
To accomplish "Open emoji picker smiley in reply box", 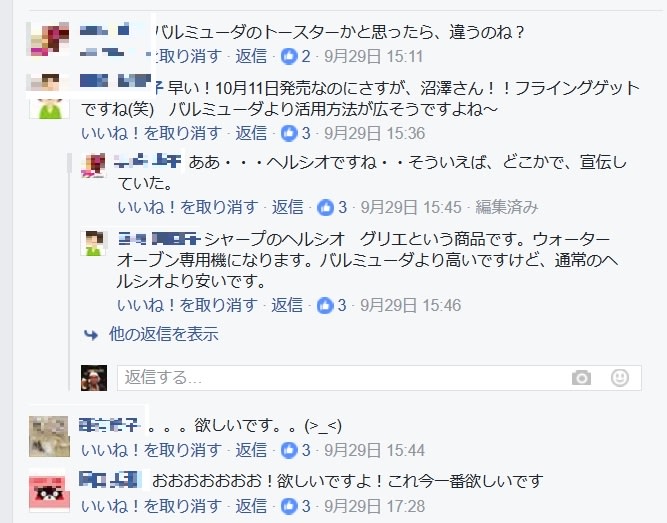I will (620, 377).
